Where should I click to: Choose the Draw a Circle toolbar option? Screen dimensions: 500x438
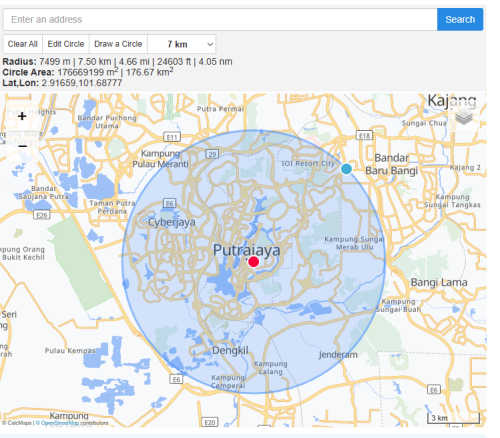pyautogui.click(x=118, y=44)
